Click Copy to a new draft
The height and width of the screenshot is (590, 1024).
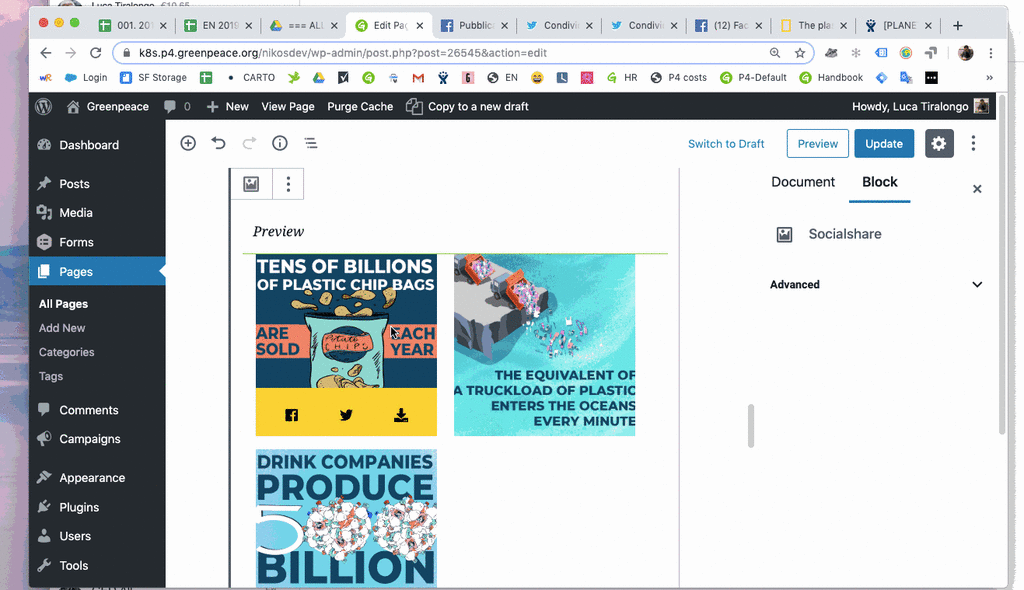tap(468, 107)
